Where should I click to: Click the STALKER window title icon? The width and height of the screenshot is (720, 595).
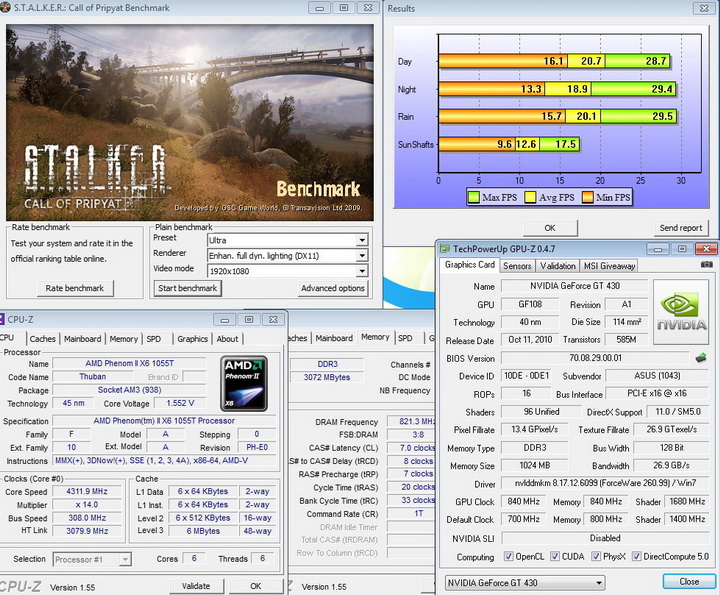(5, 8)
